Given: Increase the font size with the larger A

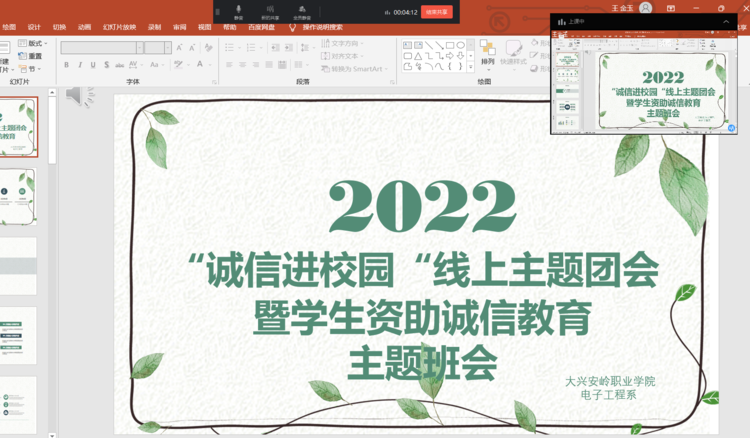Looking at the screenshot, I should click(179, 47).
